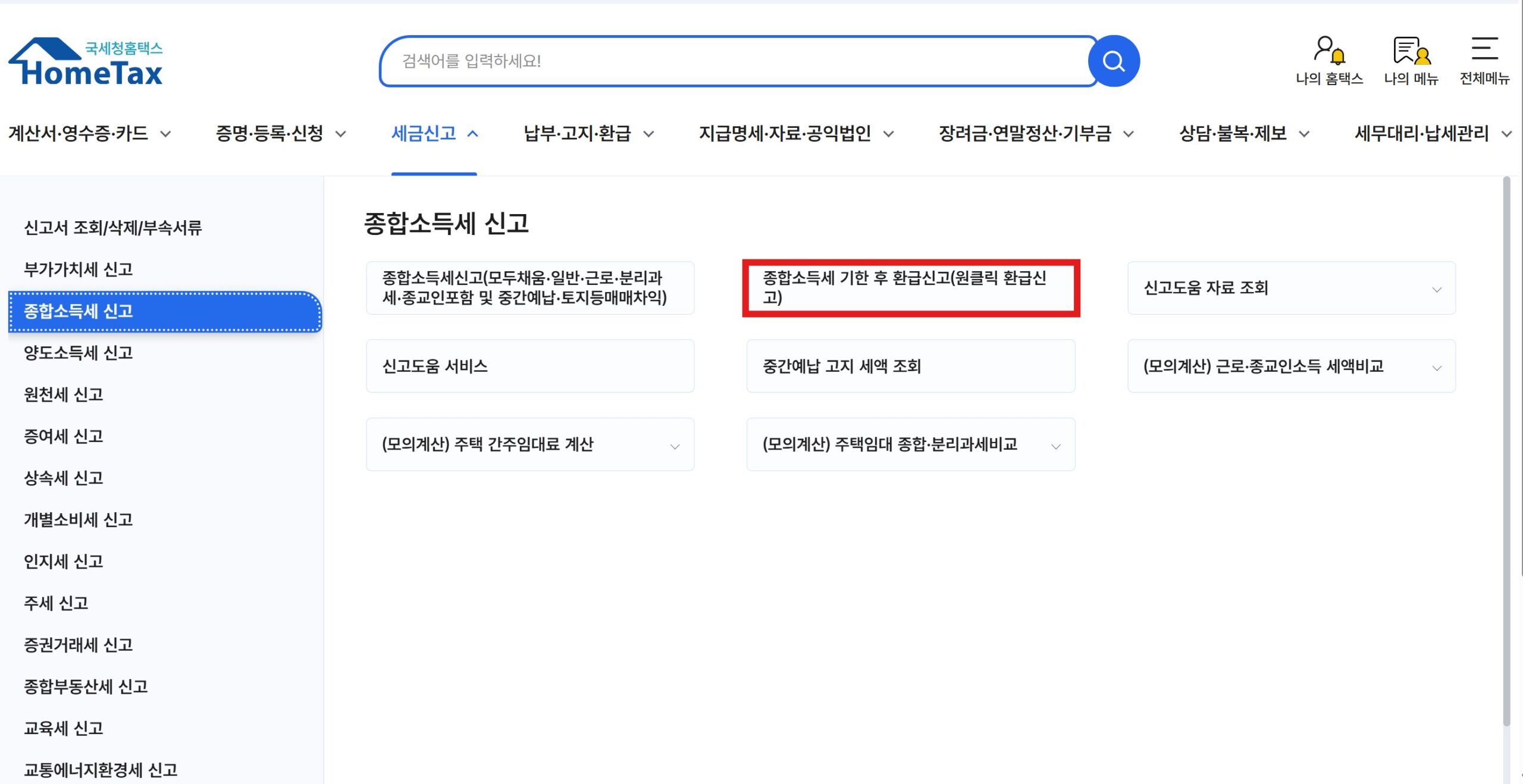Click the search magnifier icon
This screenshot has width=1523, height=784.
pos(1113,60)
